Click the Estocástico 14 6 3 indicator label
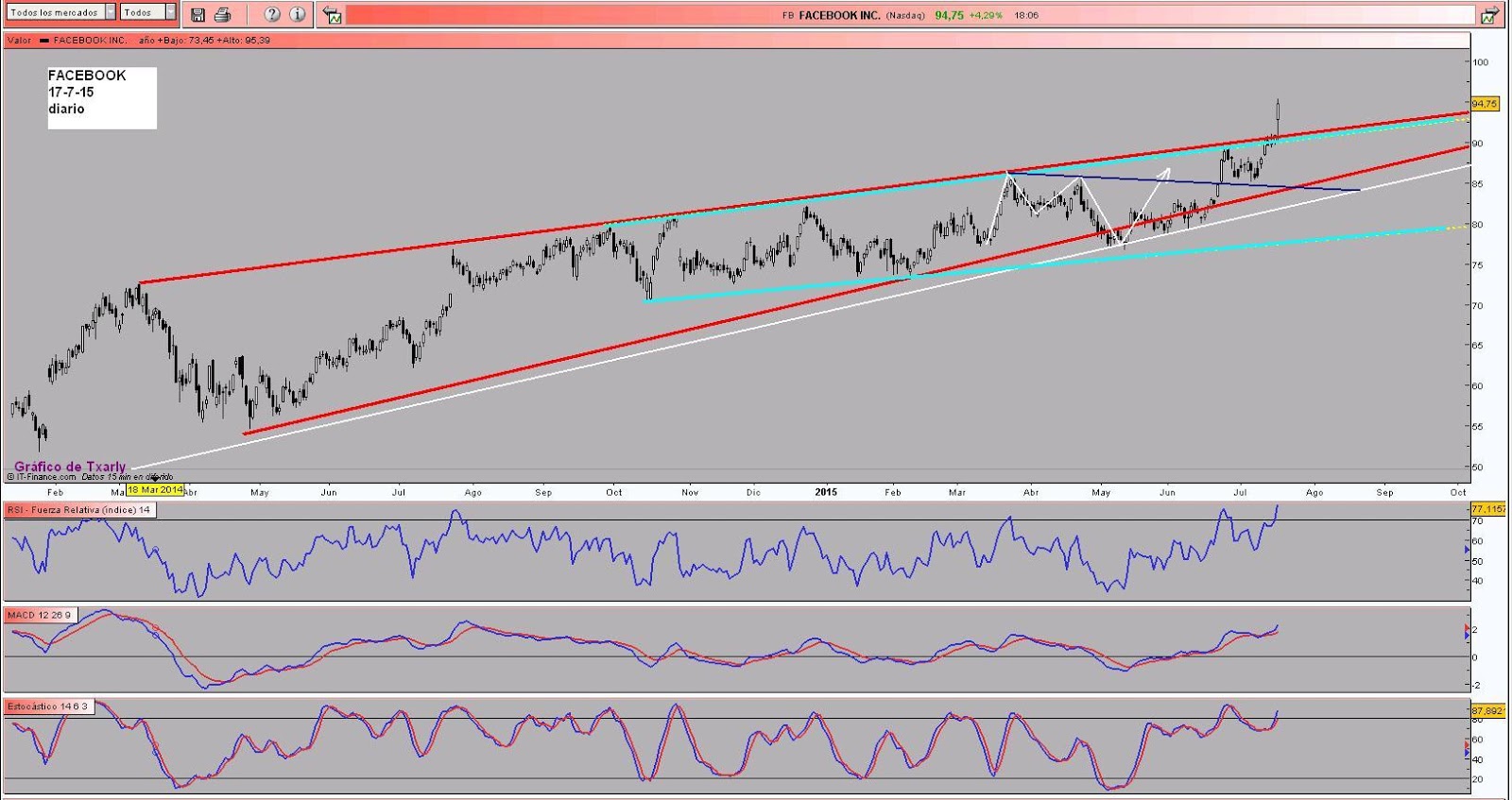 pyautogui.click(x=48, y=706)
